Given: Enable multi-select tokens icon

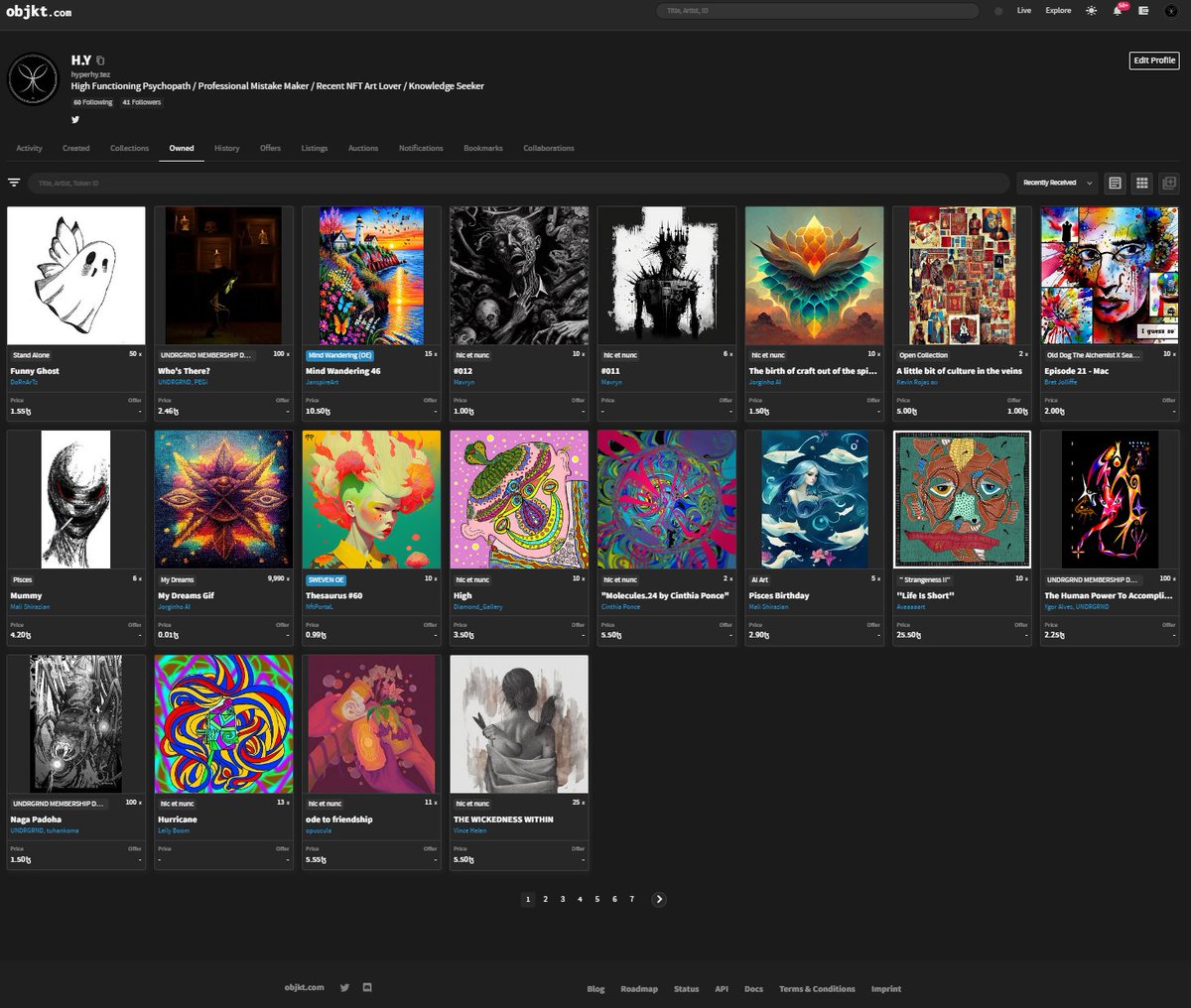Looking at the screenshot, I should point(1169,183).
